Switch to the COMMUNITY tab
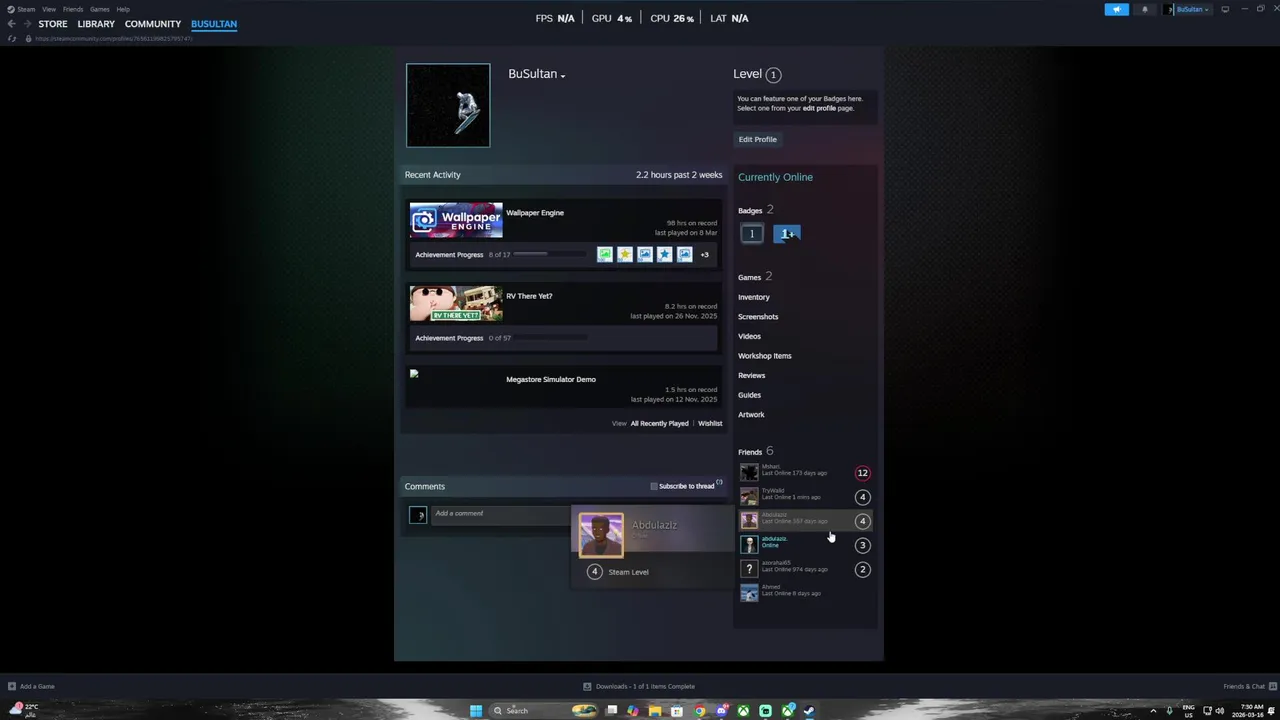Screen dimensions: 1280x720 153,24
